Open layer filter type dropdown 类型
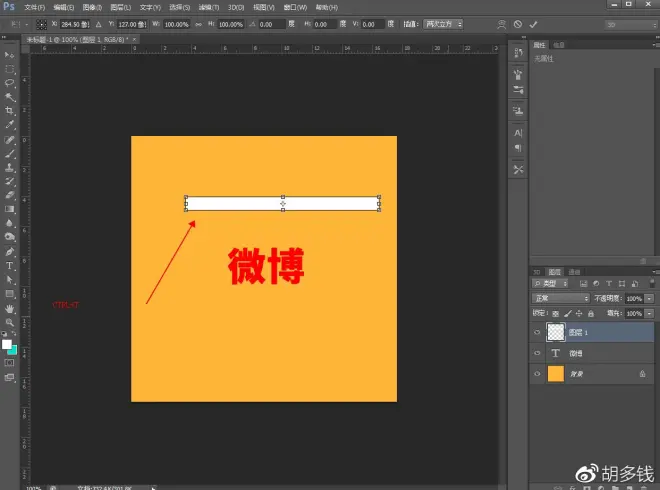This screenshot has height=490, width=660. (550, 283)
